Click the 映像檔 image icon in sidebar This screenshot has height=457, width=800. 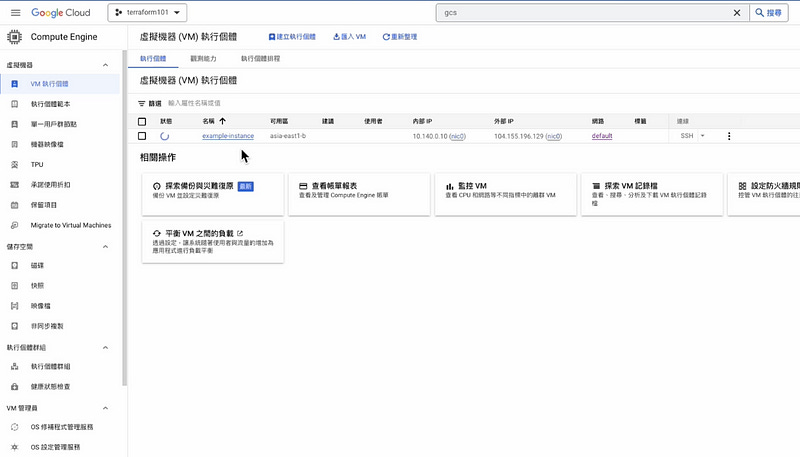14,306
